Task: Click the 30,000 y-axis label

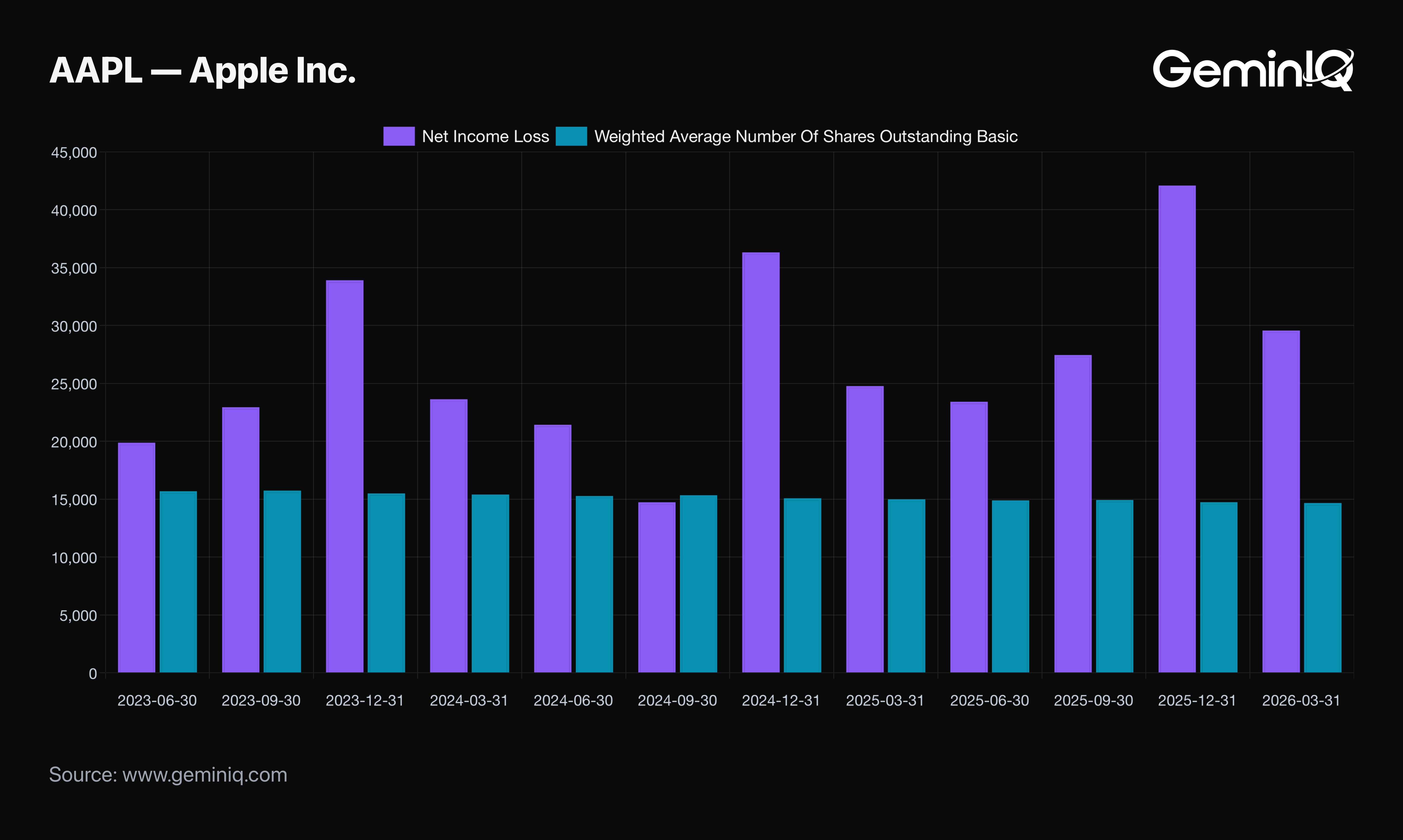Action: point(74,327)
